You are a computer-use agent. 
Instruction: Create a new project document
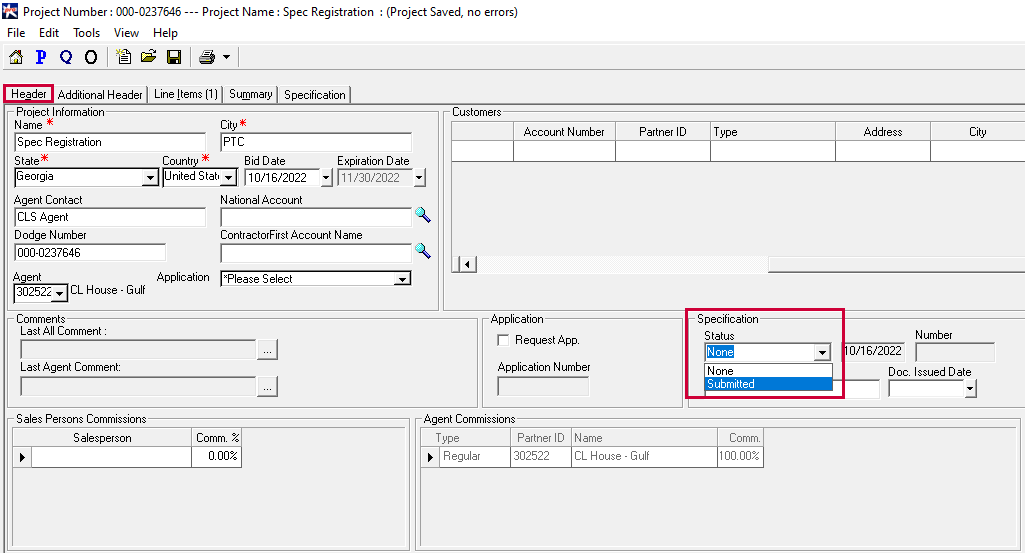coord(124,57)
